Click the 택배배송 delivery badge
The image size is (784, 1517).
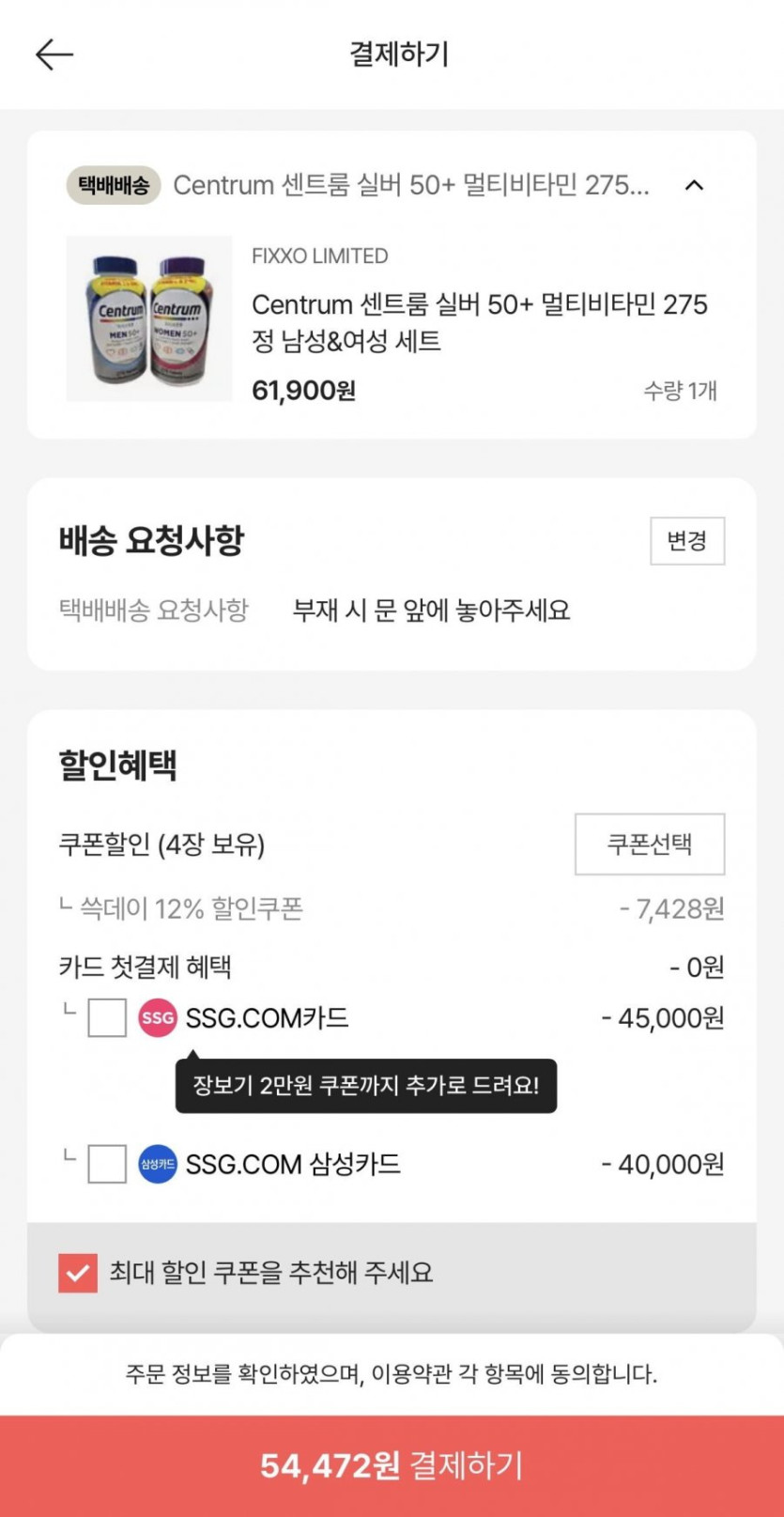click(114, 186)
